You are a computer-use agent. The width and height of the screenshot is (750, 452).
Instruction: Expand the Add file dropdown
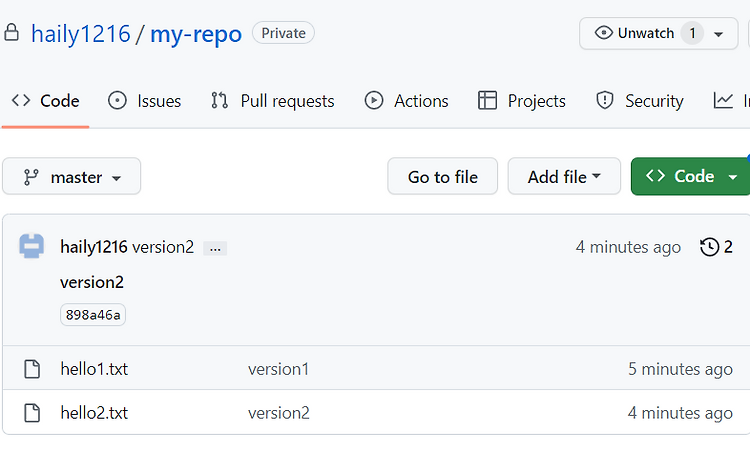[564, 176]
